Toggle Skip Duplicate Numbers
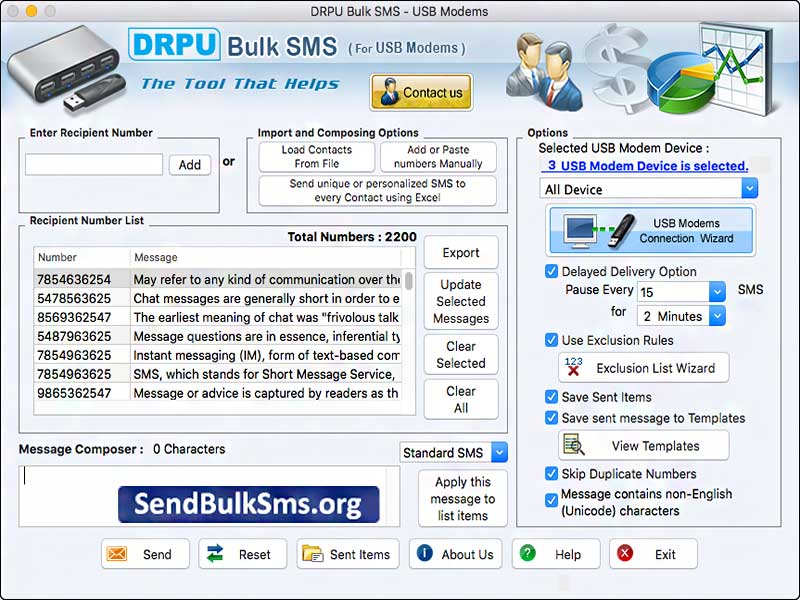Image resolution: width=800 pixels, height=600 pixels. (x=551, y=473)
